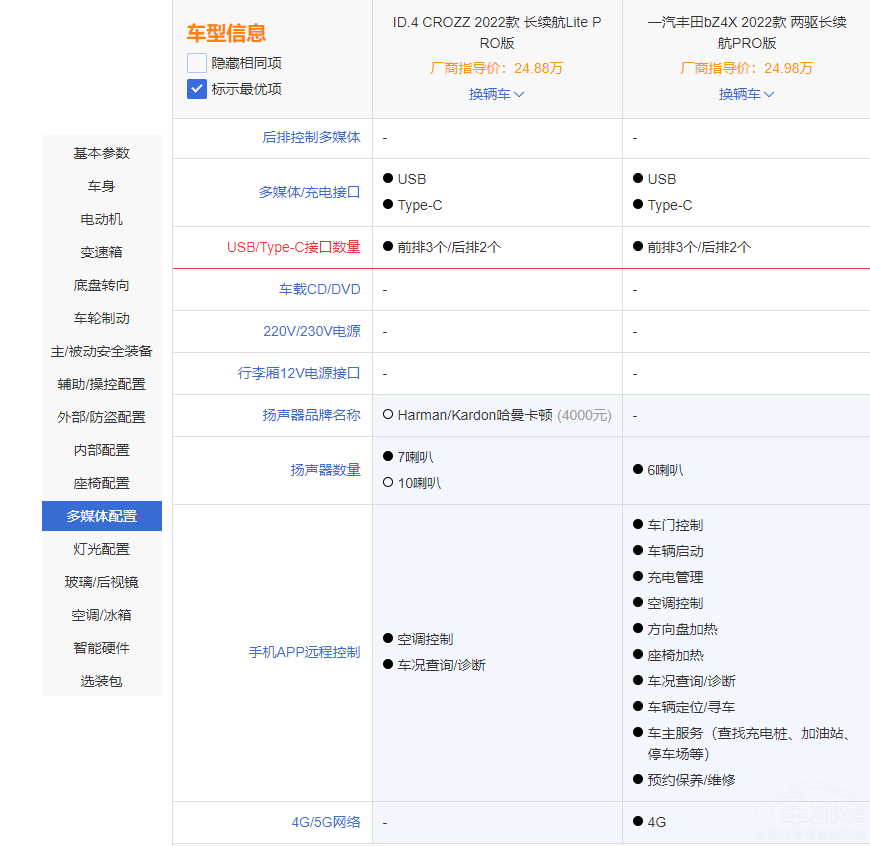The height and width of the screenshot is (846, 870).
Task: Go to 电动机 section
Action: click(101, 219)
